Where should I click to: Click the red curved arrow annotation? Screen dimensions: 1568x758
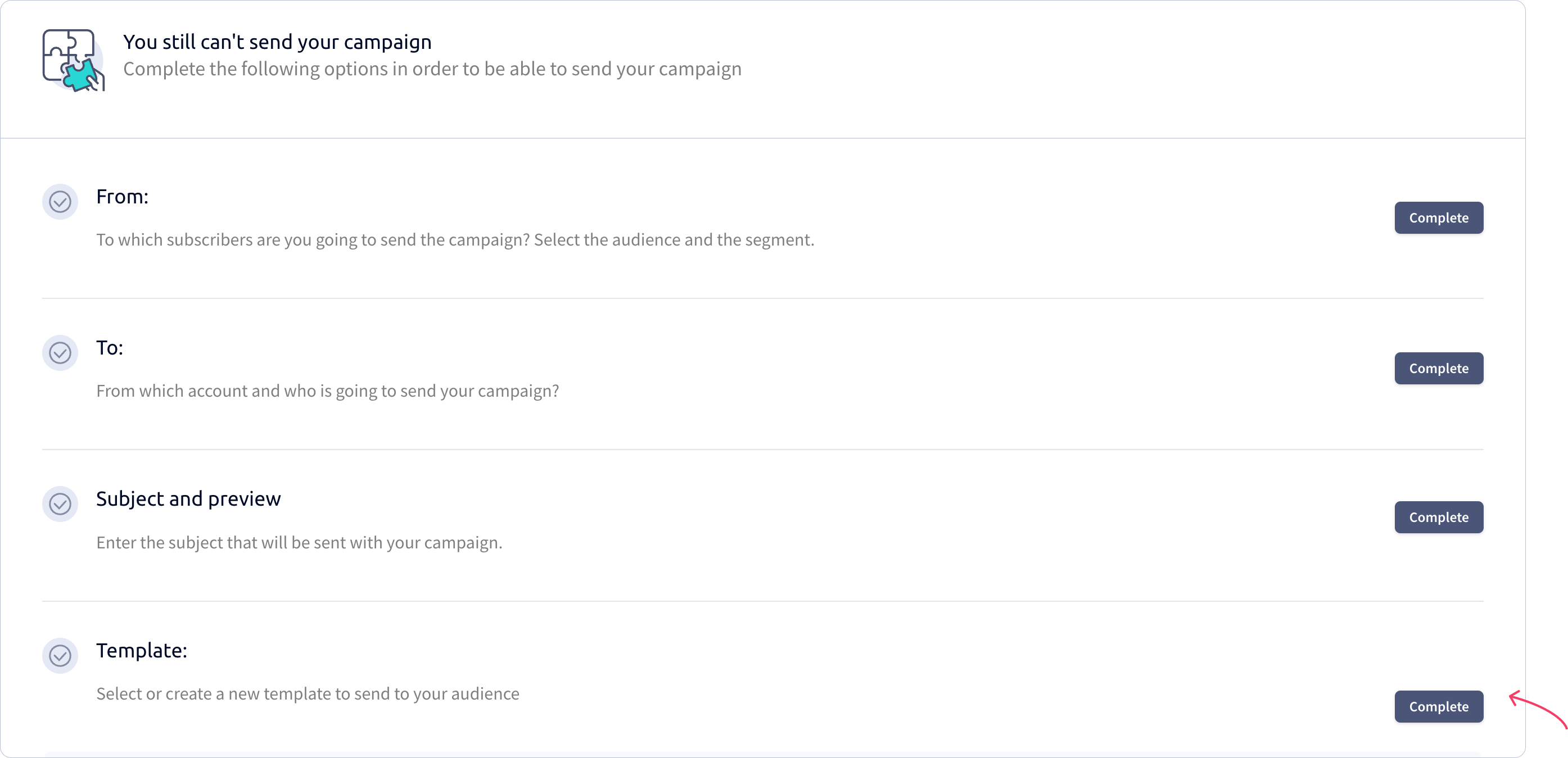1538,708
